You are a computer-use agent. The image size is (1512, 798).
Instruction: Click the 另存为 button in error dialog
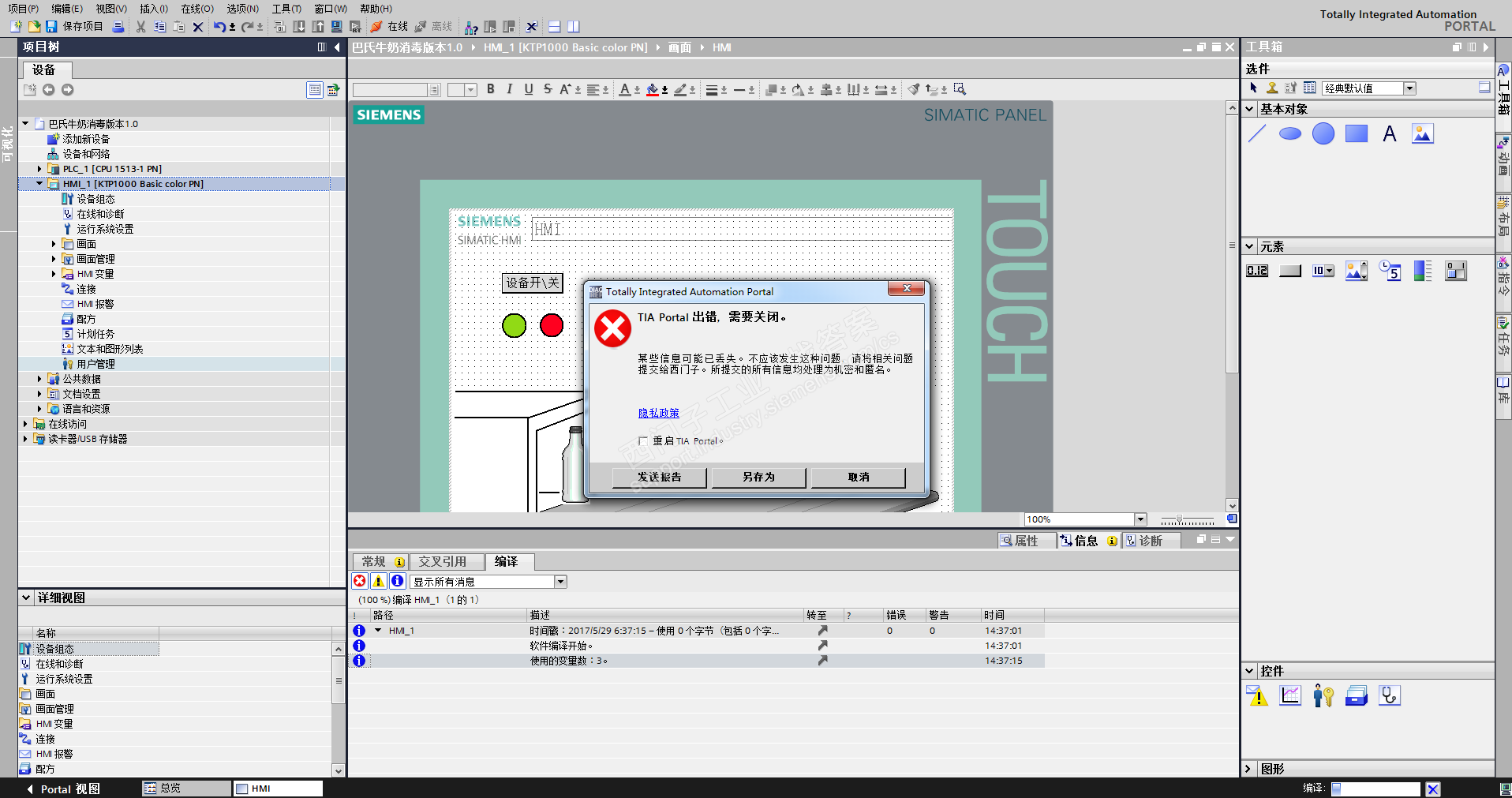[x=759, y=477]
